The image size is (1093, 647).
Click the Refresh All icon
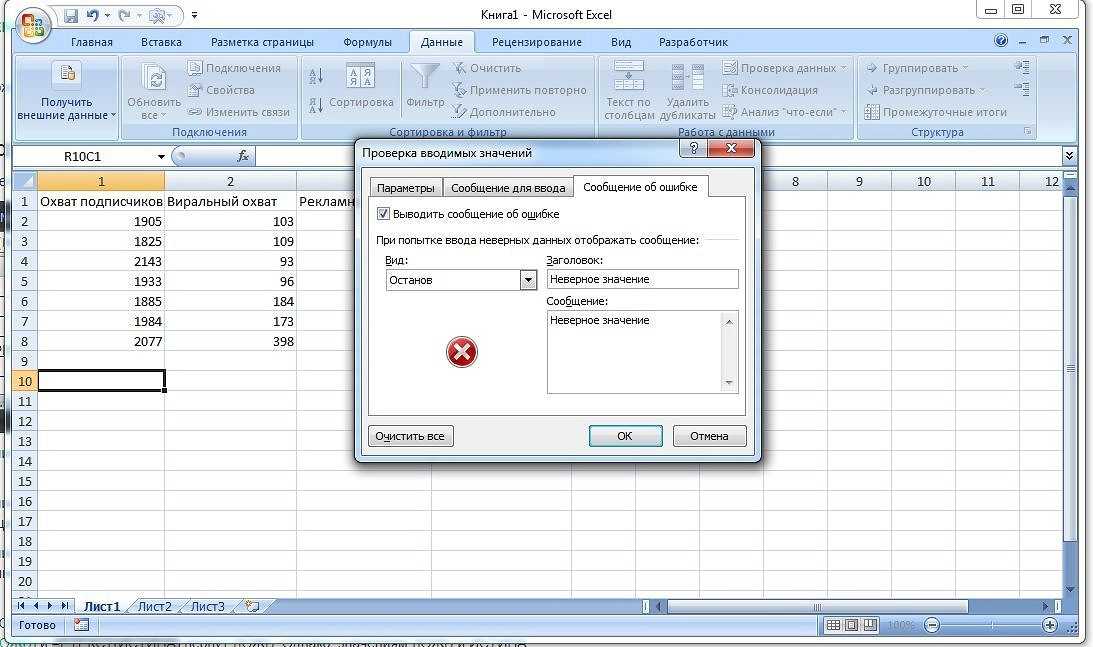[x=153, y=78]
